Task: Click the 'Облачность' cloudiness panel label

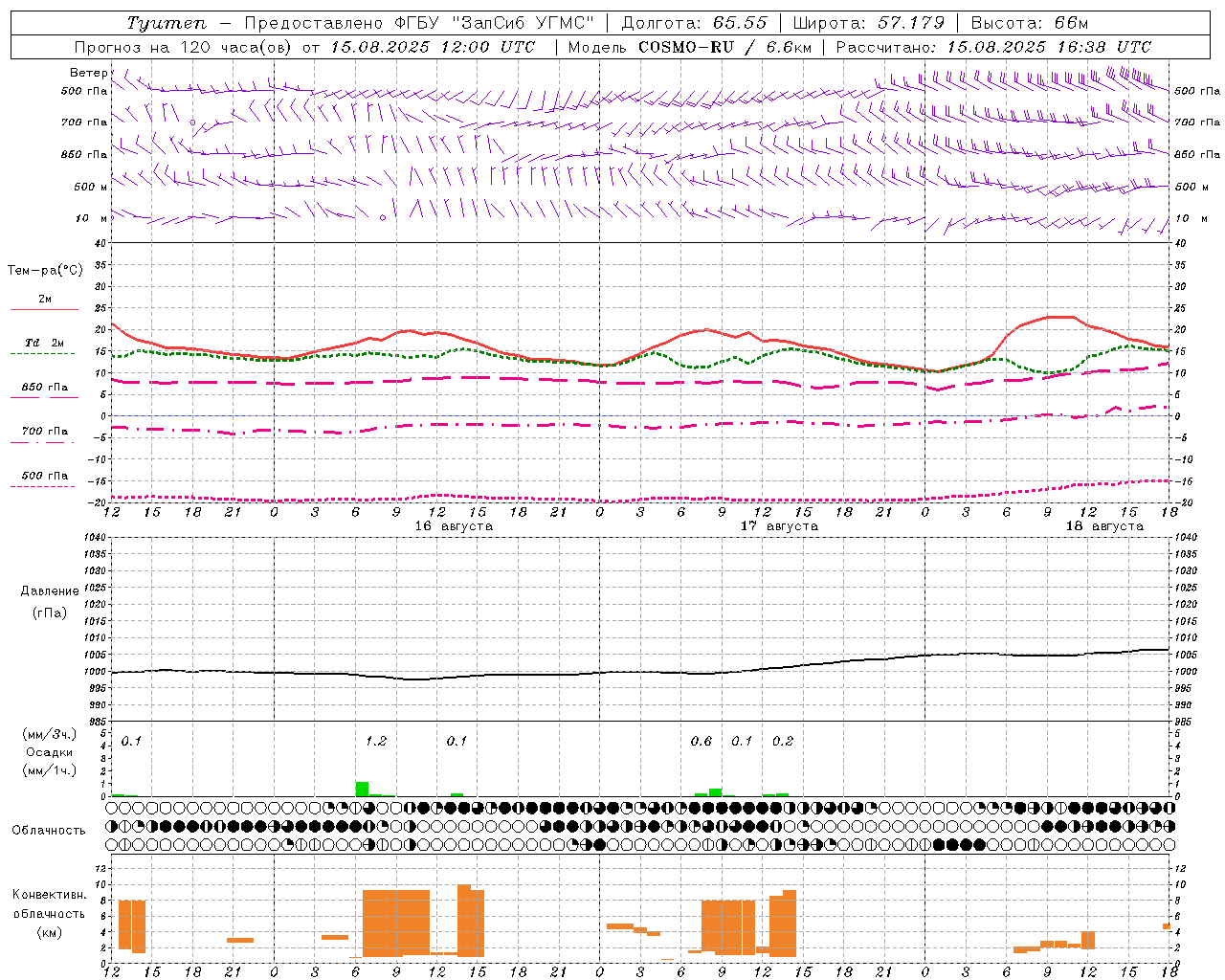Action: point(49,831)
